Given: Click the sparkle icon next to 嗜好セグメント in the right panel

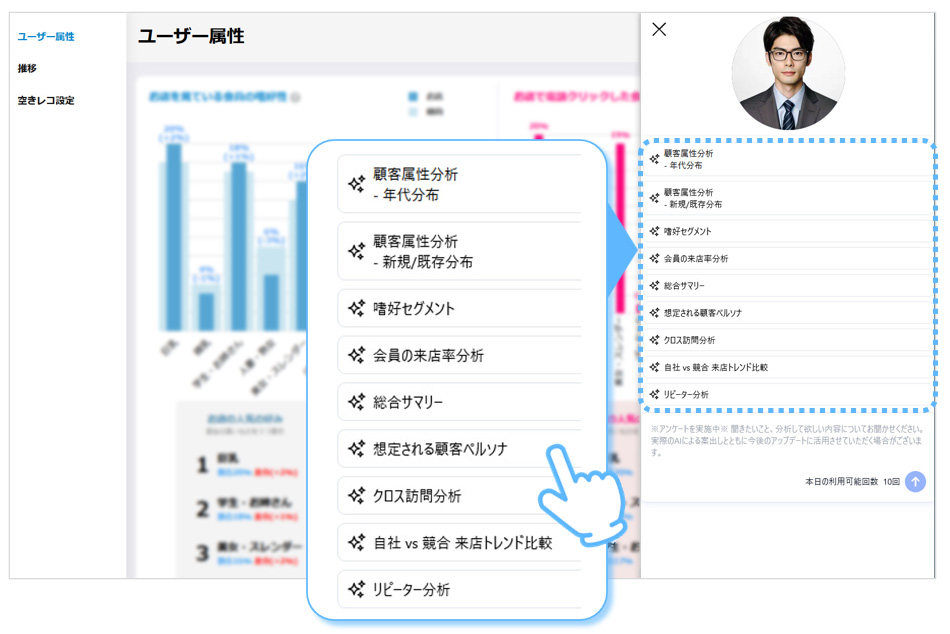Looking at the screenshot, I should pos(654,231).
